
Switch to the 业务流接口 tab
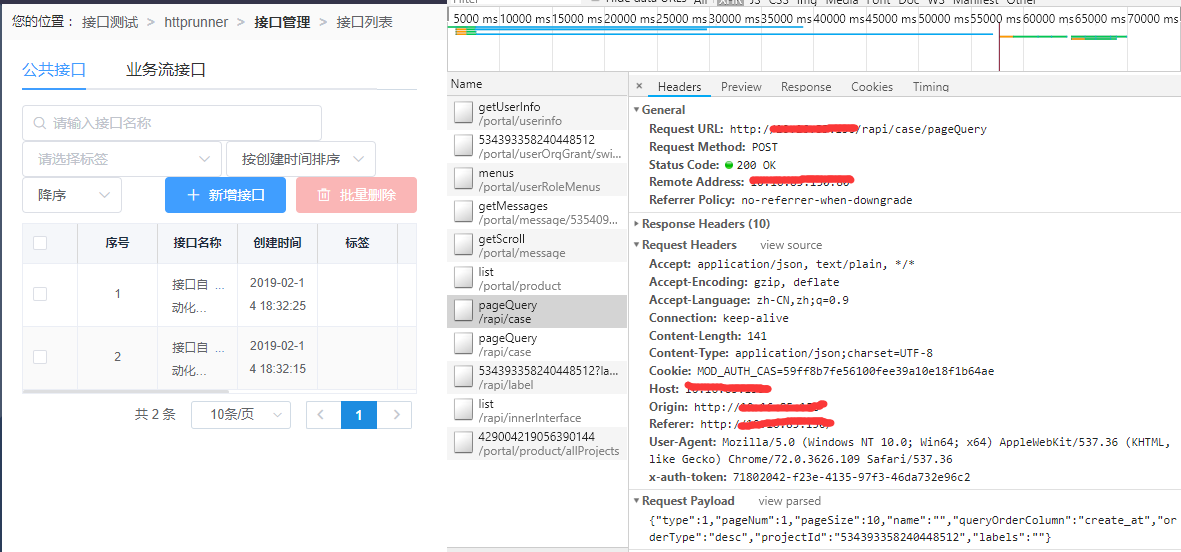[x=166, y=71]
